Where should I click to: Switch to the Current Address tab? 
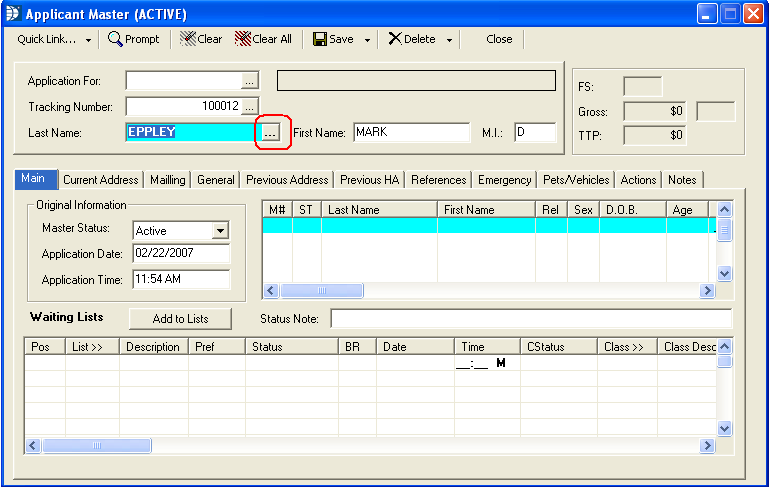coord(101,180)
